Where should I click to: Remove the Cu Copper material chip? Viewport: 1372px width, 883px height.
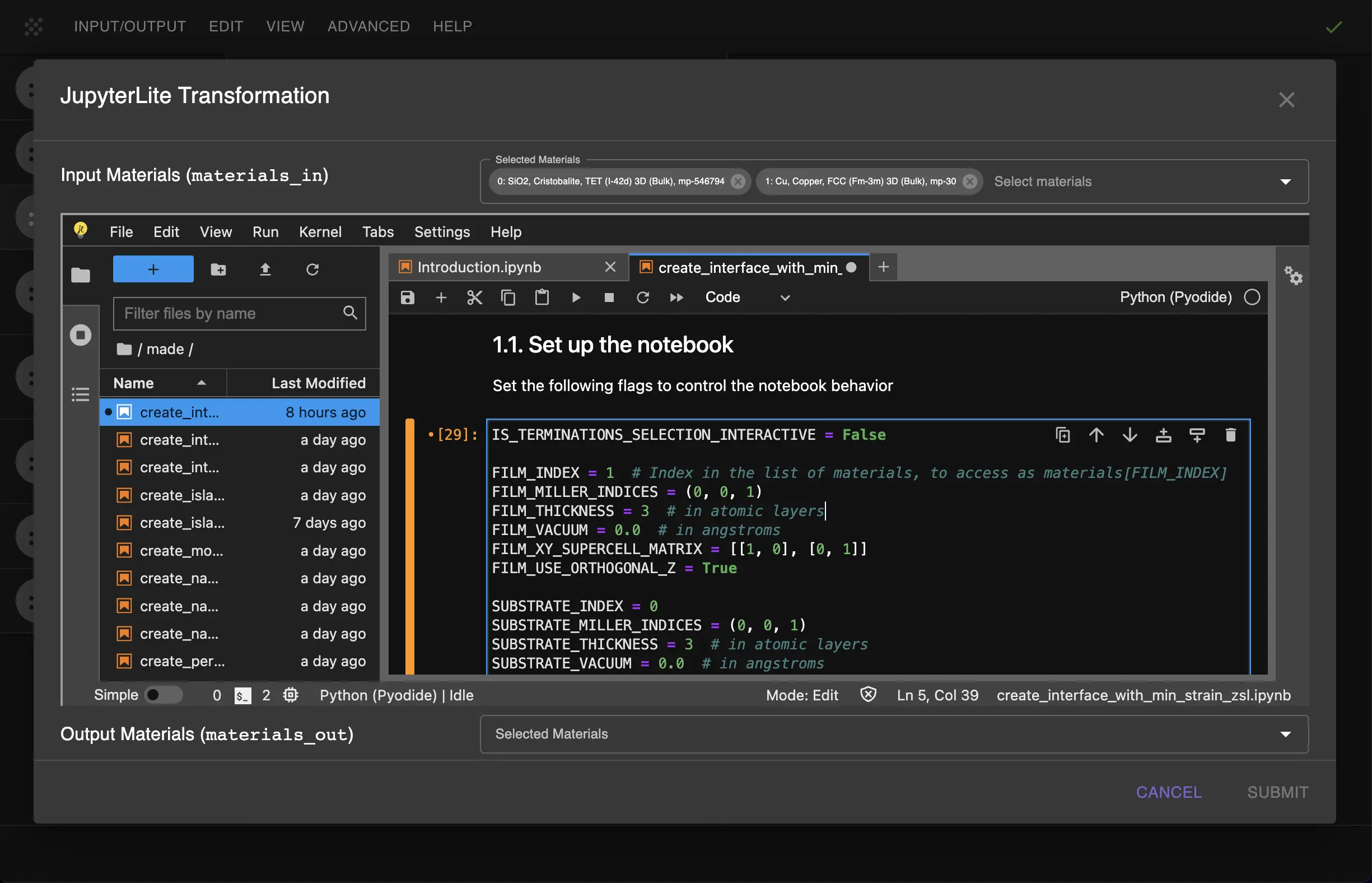(x=970, y=182)
